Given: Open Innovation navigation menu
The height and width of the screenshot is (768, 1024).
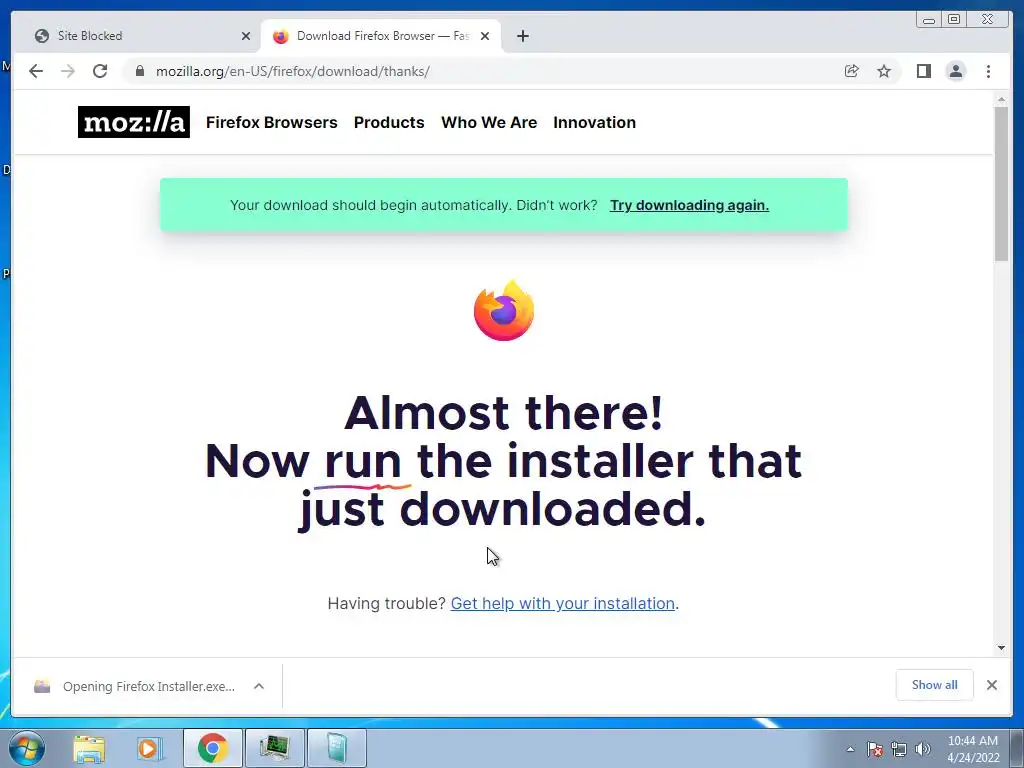Looking at the screenshot, I should [594, 122].
